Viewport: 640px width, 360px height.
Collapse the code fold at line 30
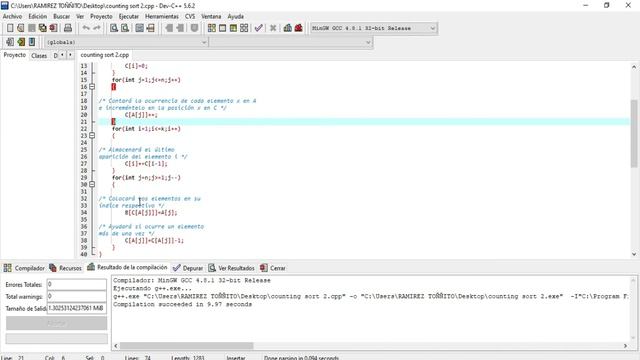point(92,184)
